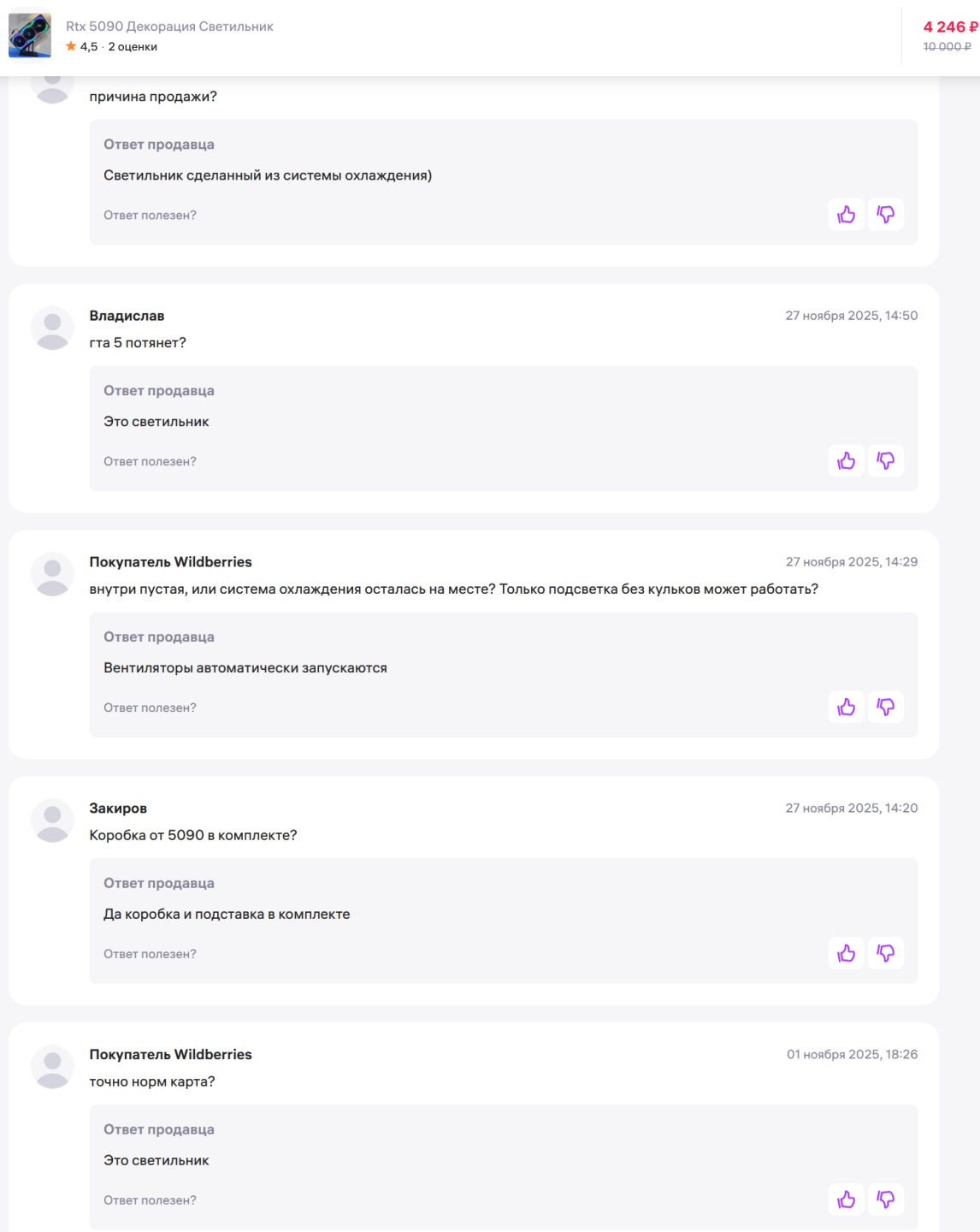Viewport: 980px width, 1232px height.
Task: Click the 4,5 star rating in header
Action: pos(83,47)
